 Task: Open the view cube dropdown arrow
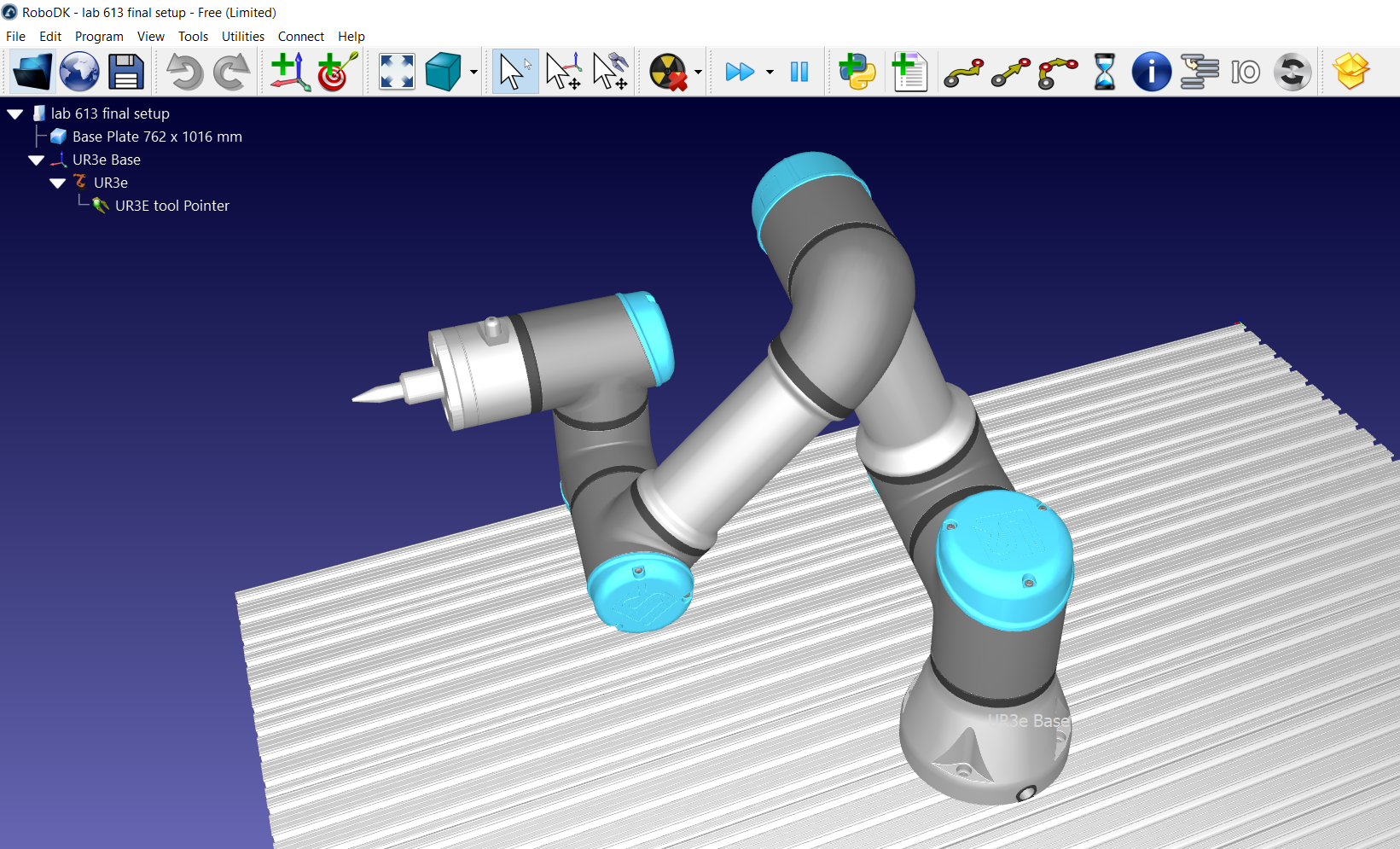pyautogui.click(x=473, y=73)
